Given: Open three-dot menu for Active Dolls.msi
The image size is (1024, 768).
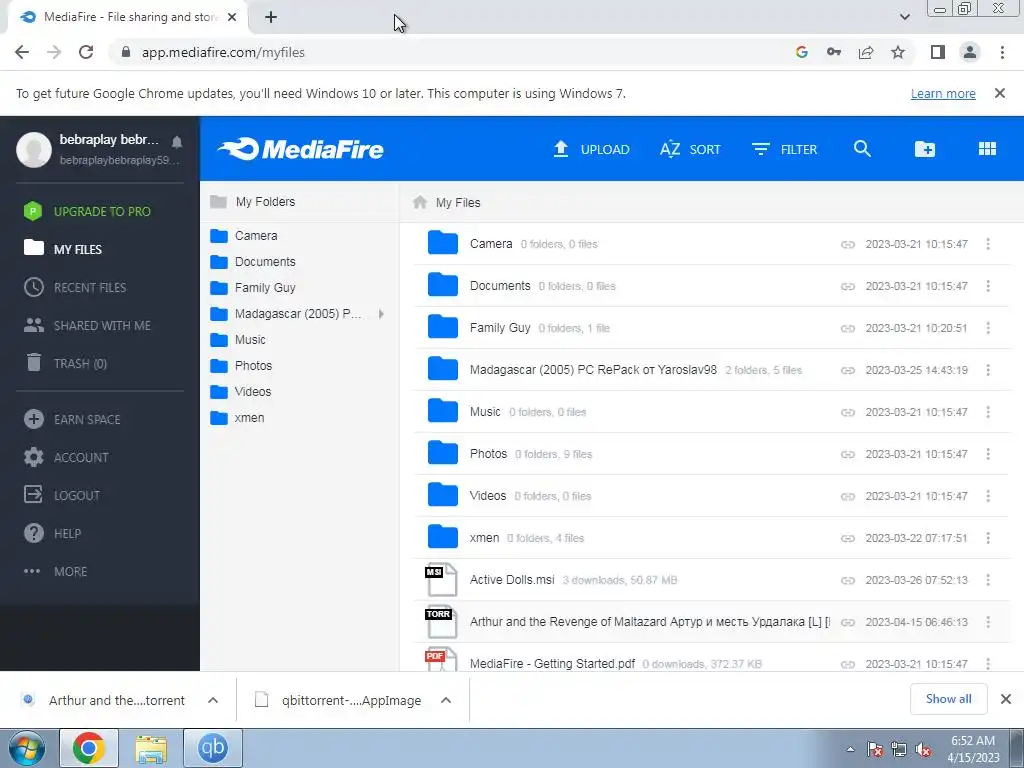Looking at the screenshot, I should click(988, 580).
